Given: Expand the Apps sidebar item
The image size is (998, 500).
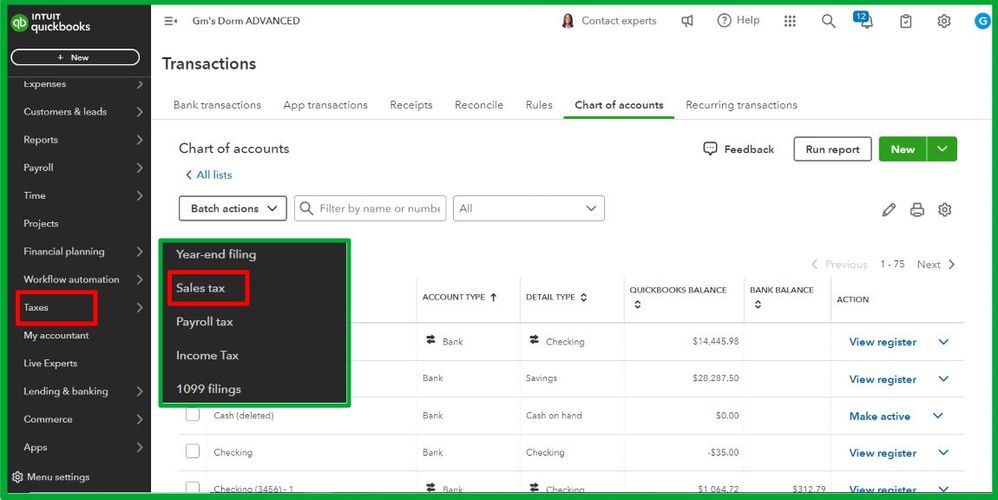Looking at the screenshot, I should 139,447.
